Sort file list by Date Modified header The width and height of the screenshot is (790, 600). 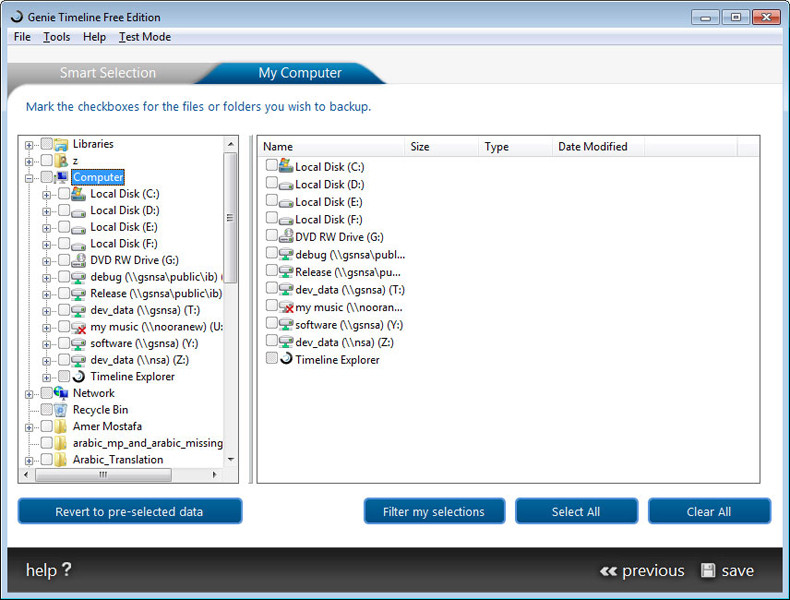pyautogui.click(x=598, y=147)
